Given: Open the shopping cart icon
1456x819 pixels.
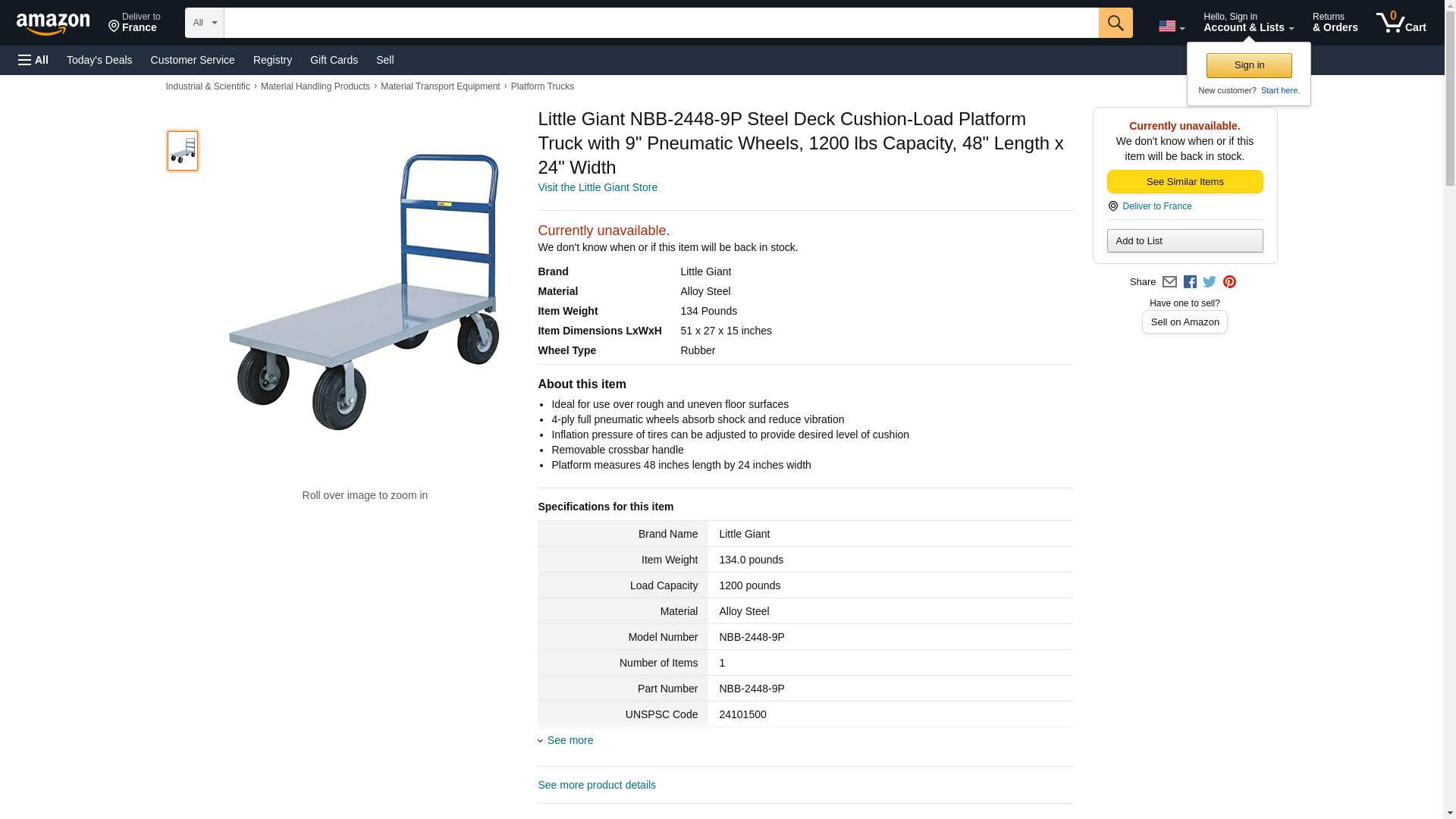Looking at the screenshot, I should click(1401, 23).
